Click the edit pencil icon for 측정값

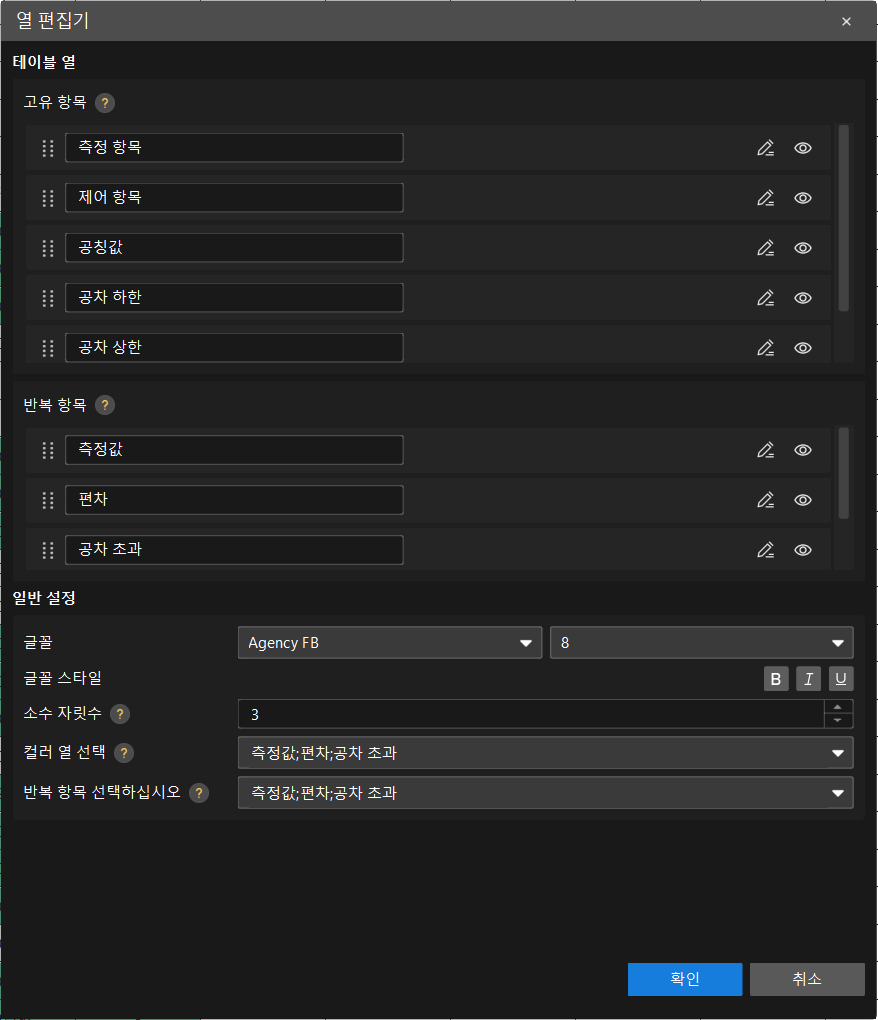[765, 450]
